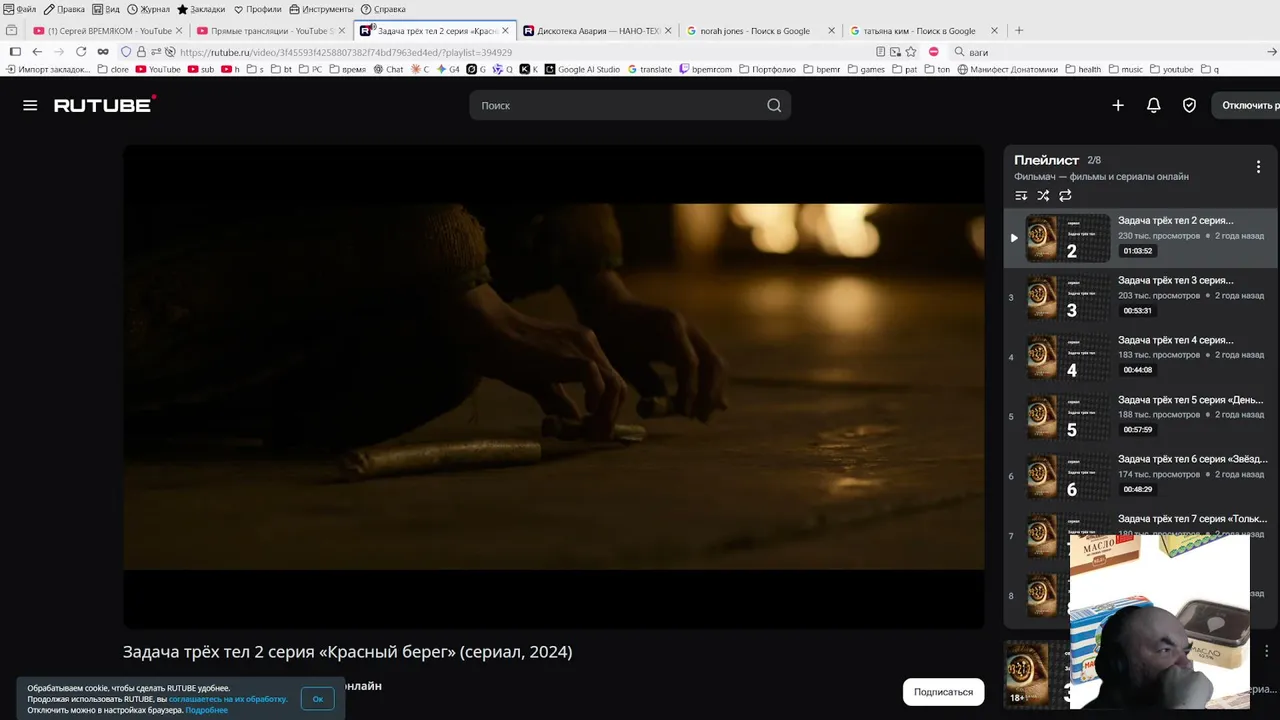Click the 'Импорт закладок' bookmark item
1280x720 pixels.
pos(47,70)
